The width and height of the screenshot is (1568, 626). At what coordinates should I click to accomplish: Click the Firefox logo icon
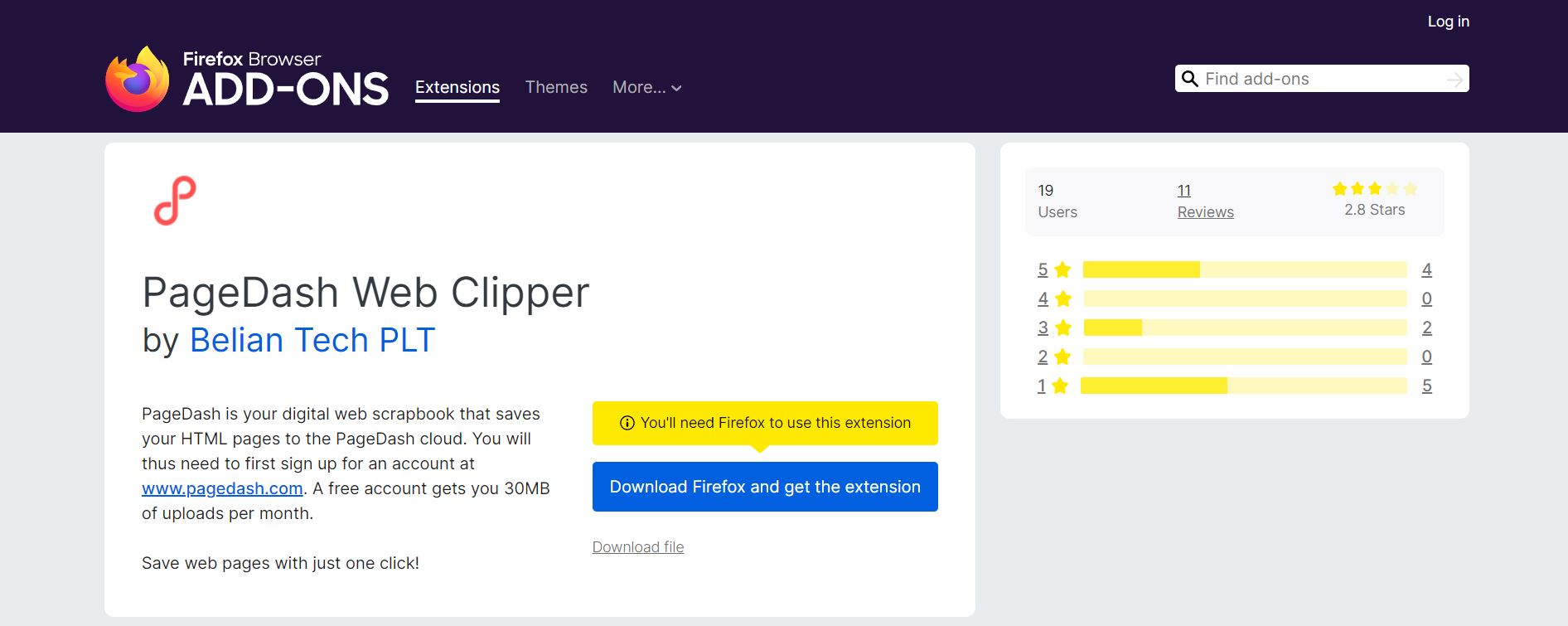(x=137, y=80)
